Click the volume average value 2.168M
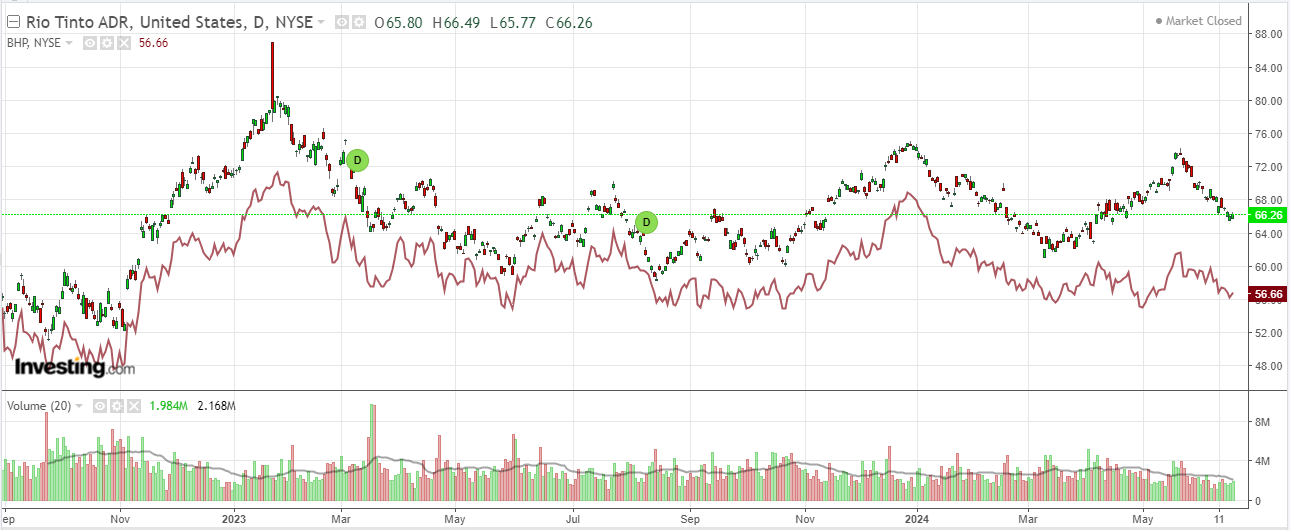The width and height of the screenshot is (1290, 530). coord(216,406)
